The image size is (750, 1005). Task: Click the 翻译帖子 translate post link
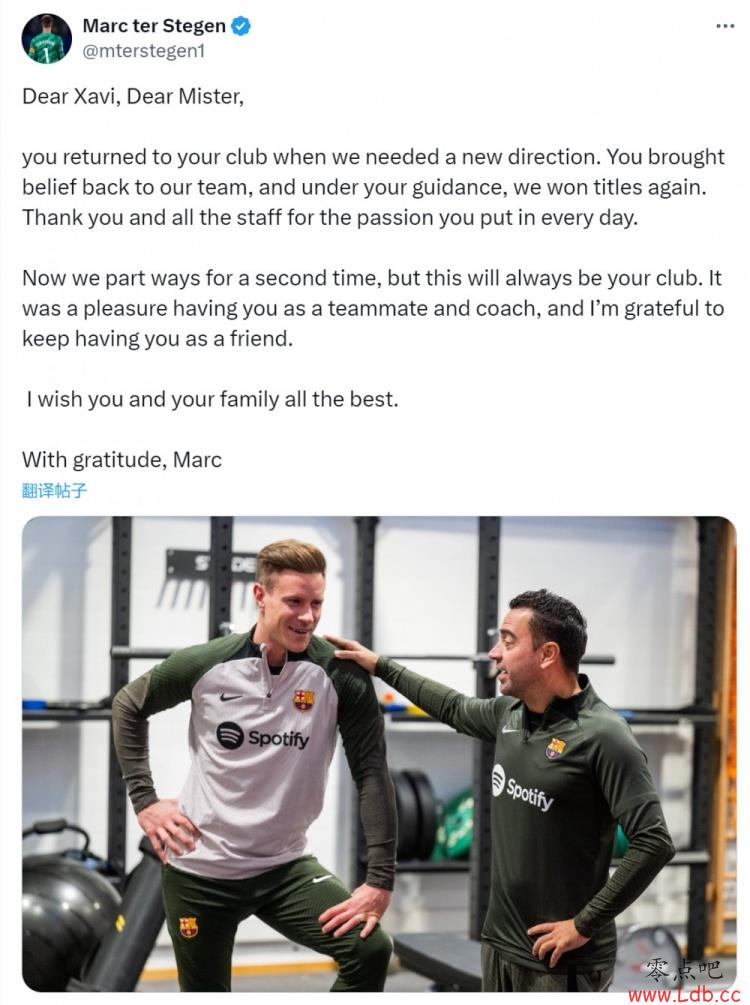pyautogui.click(x=54, y=491)
